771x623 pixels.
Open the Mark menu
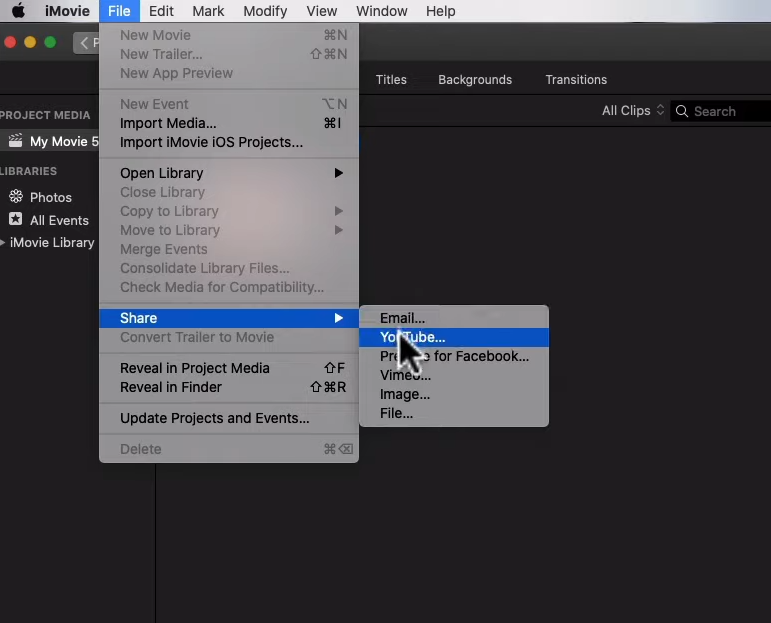point(208,11)
